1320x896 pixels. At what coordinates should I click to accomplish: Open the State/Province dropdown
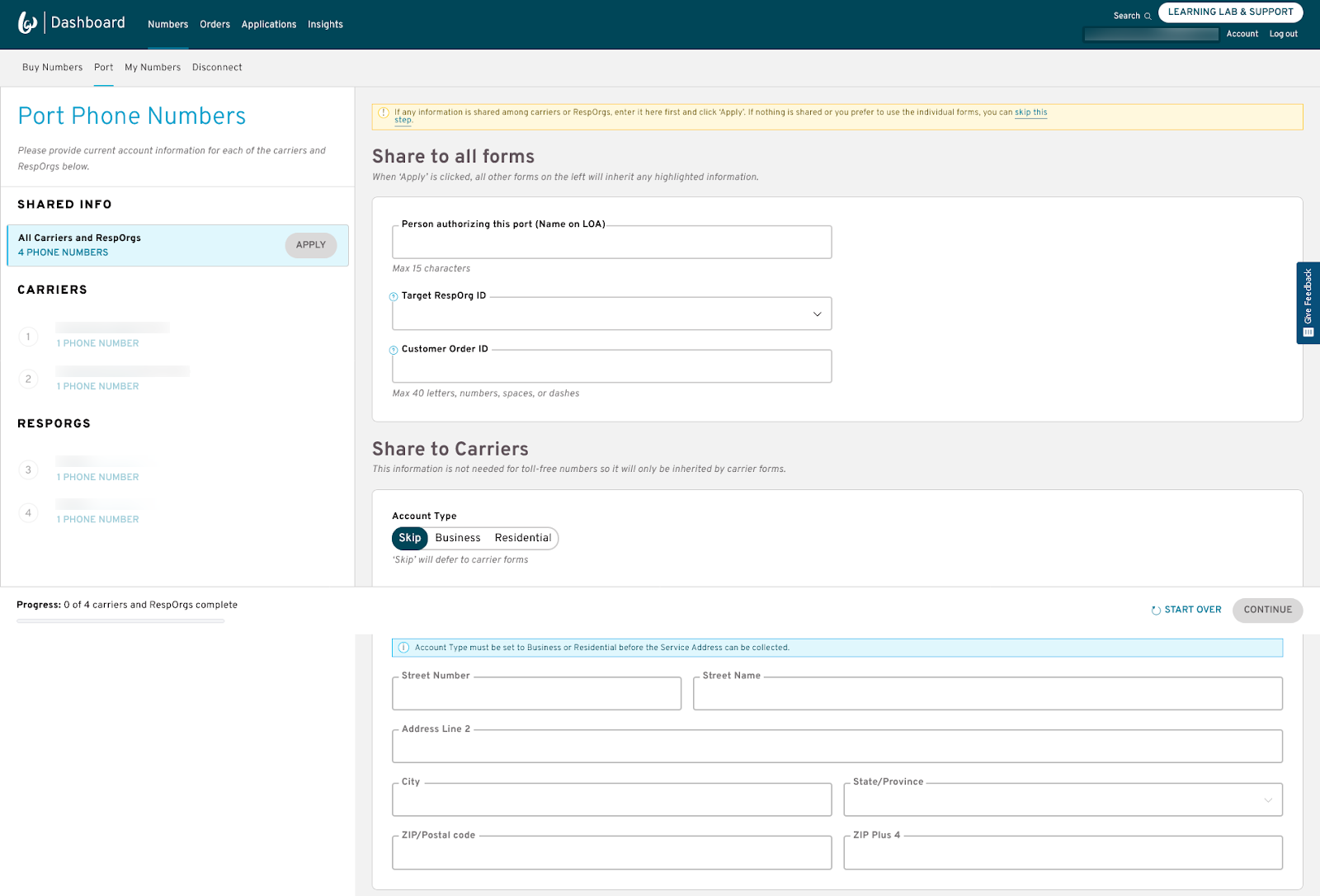[x=1063, y=799]
